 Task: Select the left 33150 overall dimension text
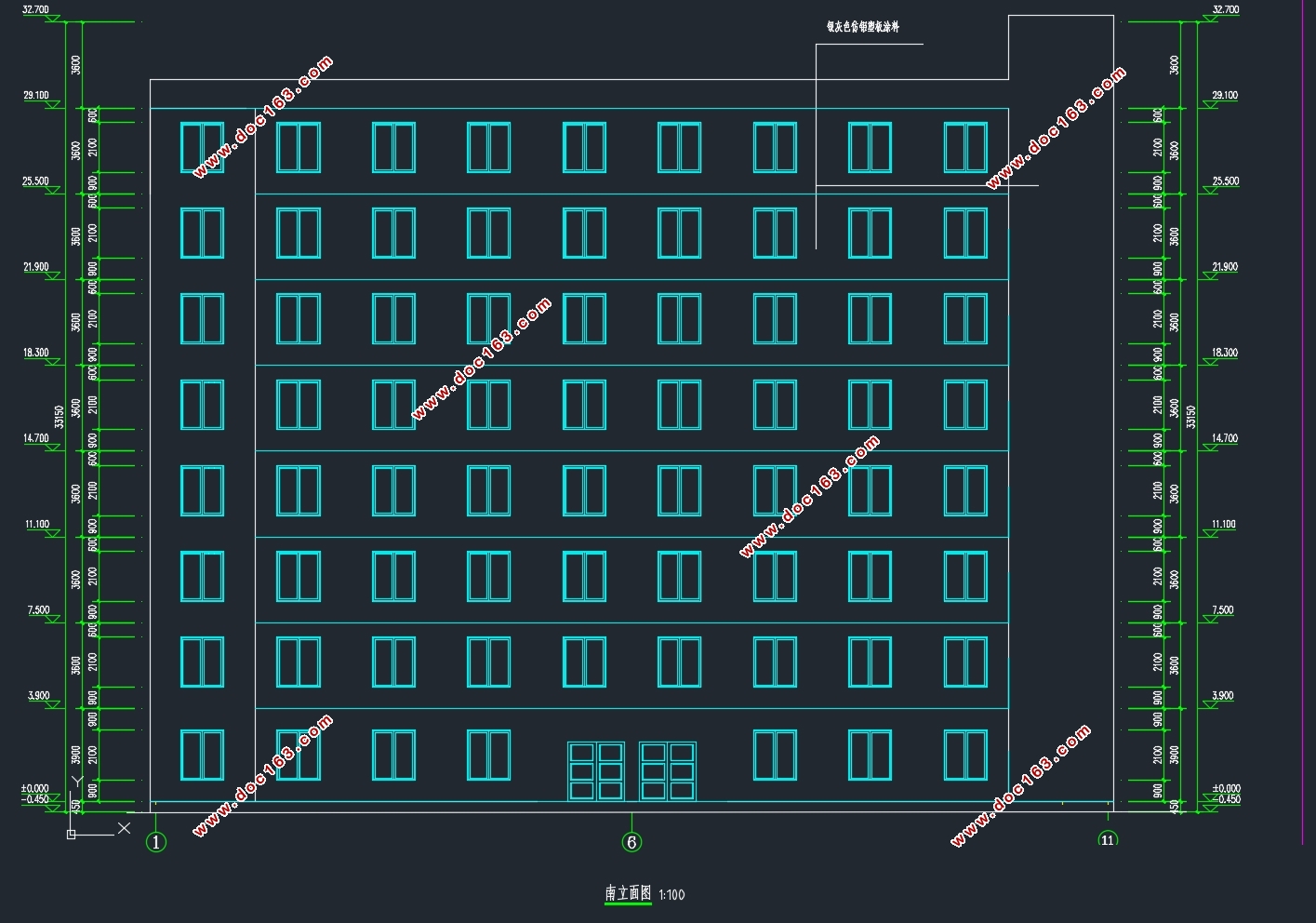[60, 415]
